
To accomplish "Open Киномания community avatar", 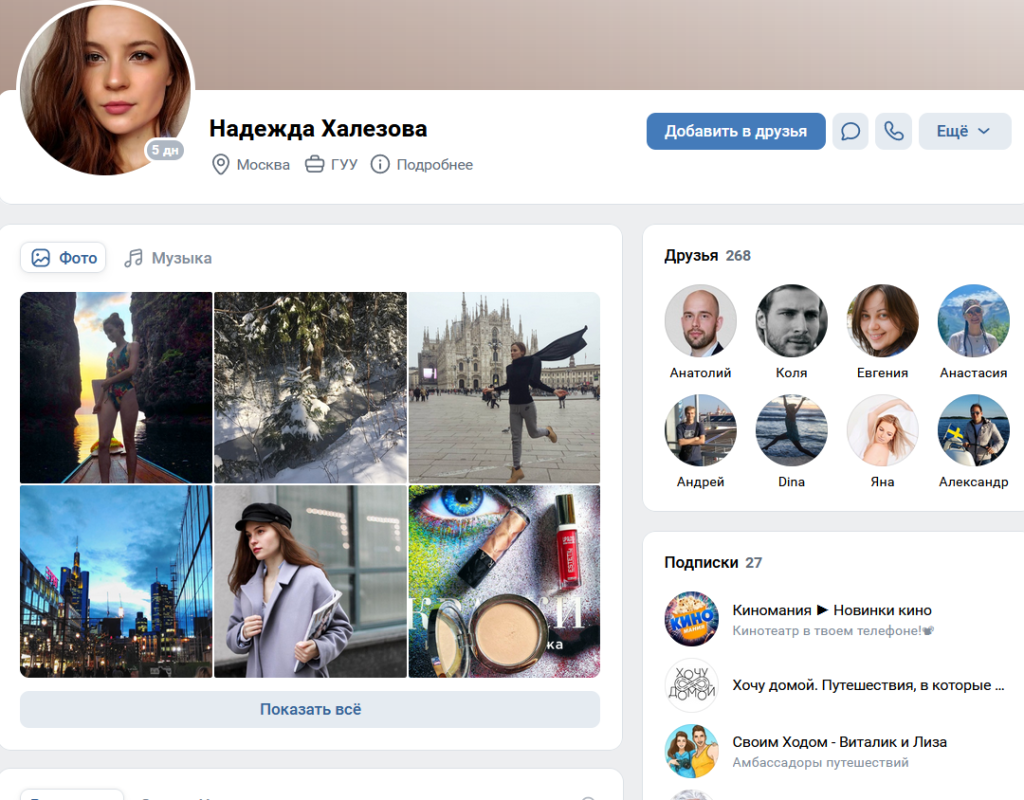I will [x=692, y=618].
